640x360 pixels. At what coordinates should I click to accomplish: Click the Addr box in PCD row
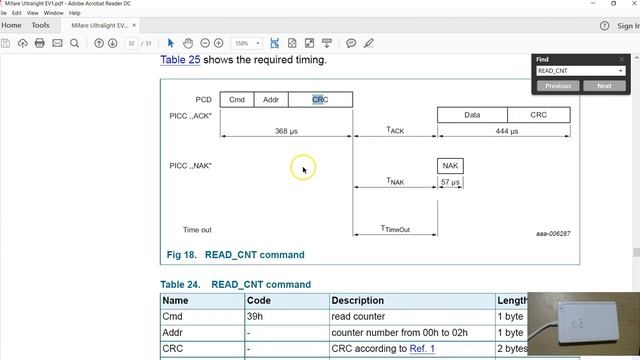pos(271,100)
